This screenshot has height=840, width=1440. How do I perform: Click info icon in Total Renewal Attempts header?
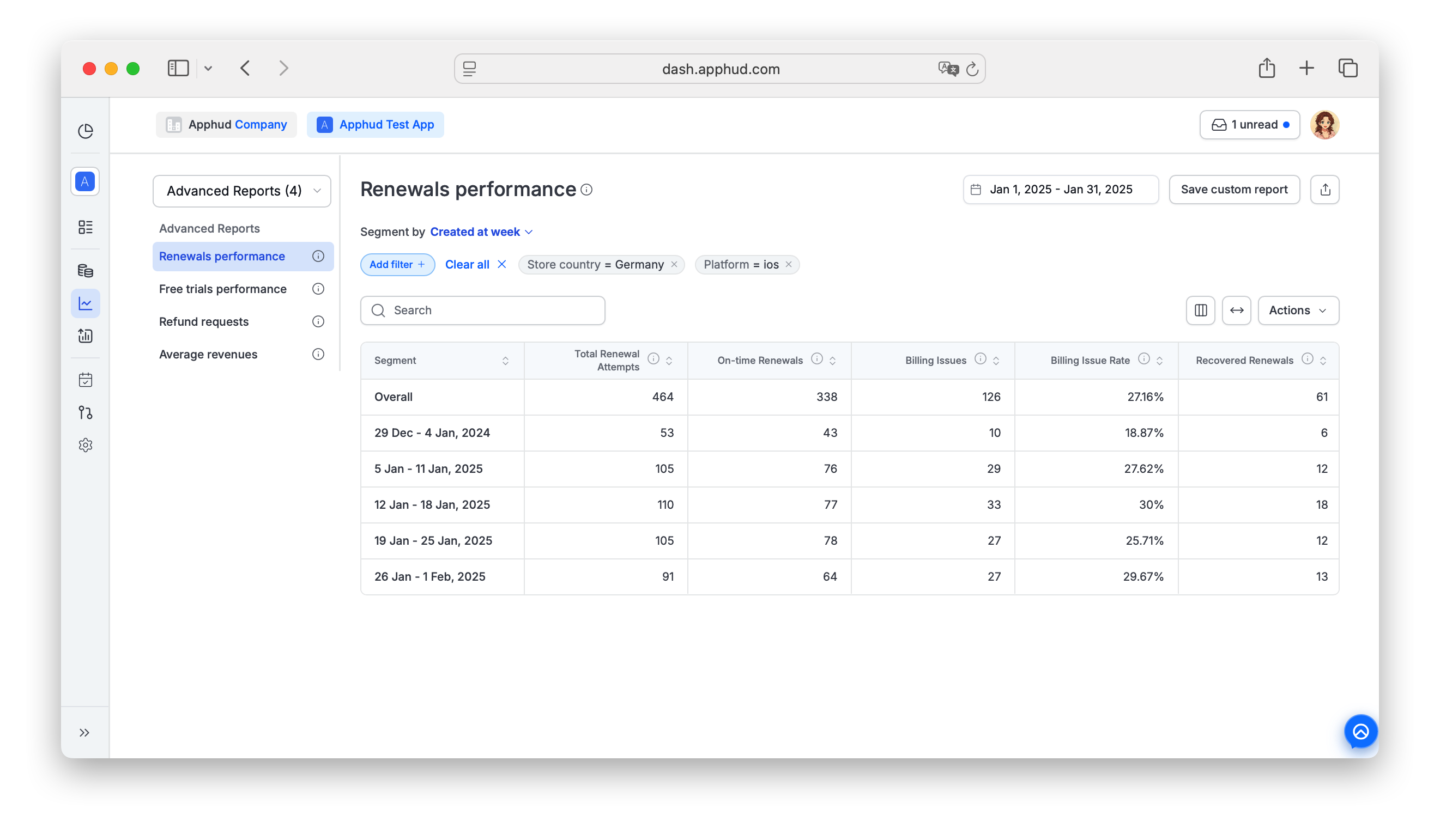pos(653,358)
